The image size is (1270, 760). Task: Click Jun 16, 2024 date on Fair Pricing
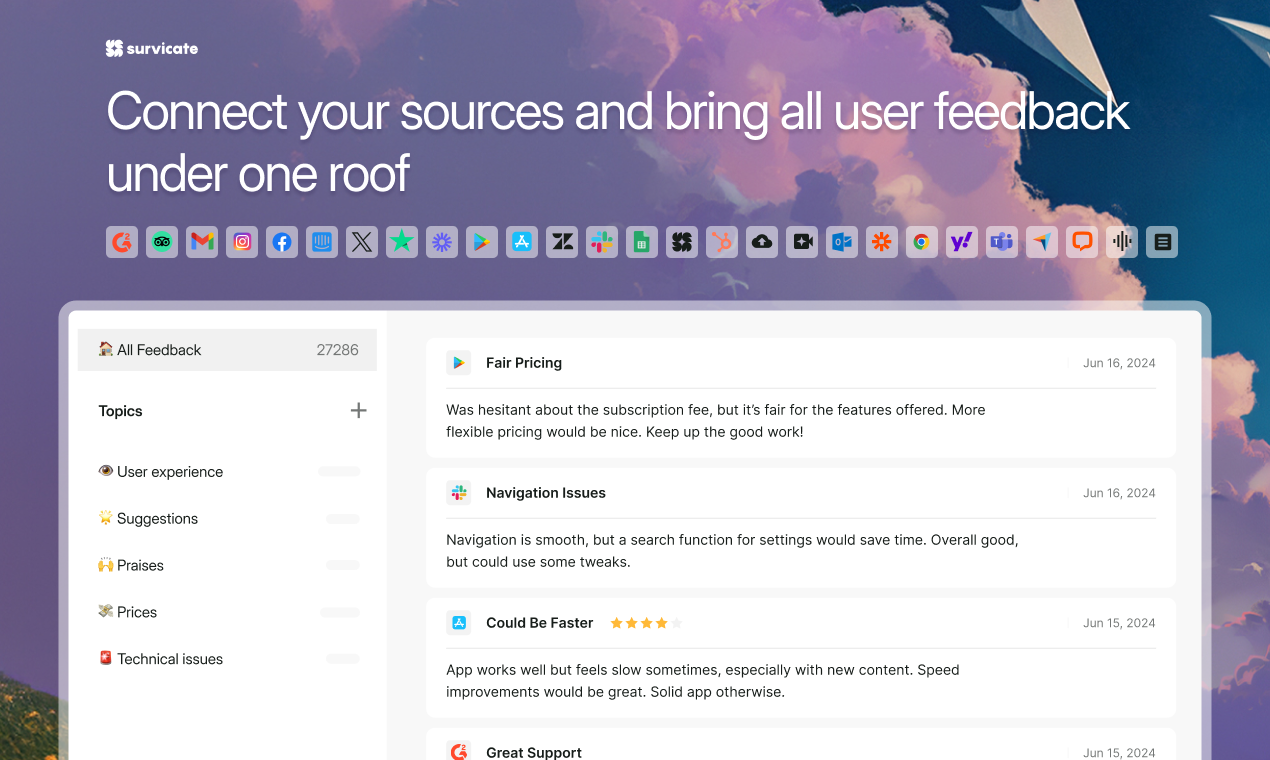coord(1119,363)
